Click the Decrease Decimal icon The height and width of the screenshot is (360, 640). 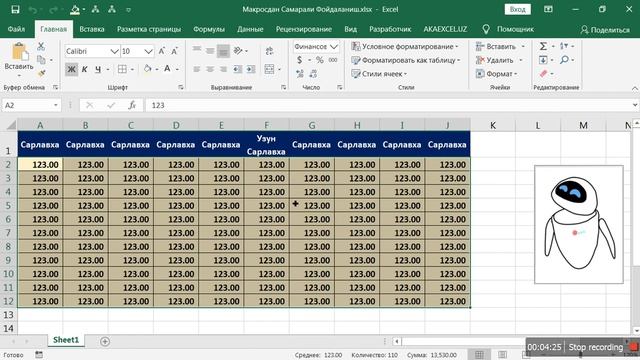pos(313,73)
